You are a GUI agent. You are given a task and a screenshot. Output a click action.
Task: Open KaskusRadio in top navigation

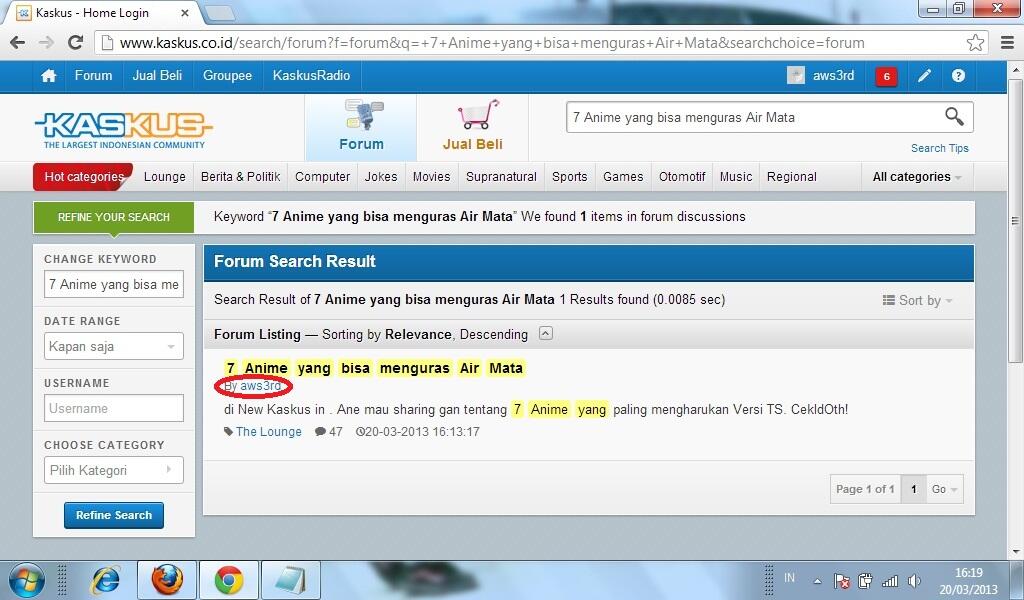(312, 76)
